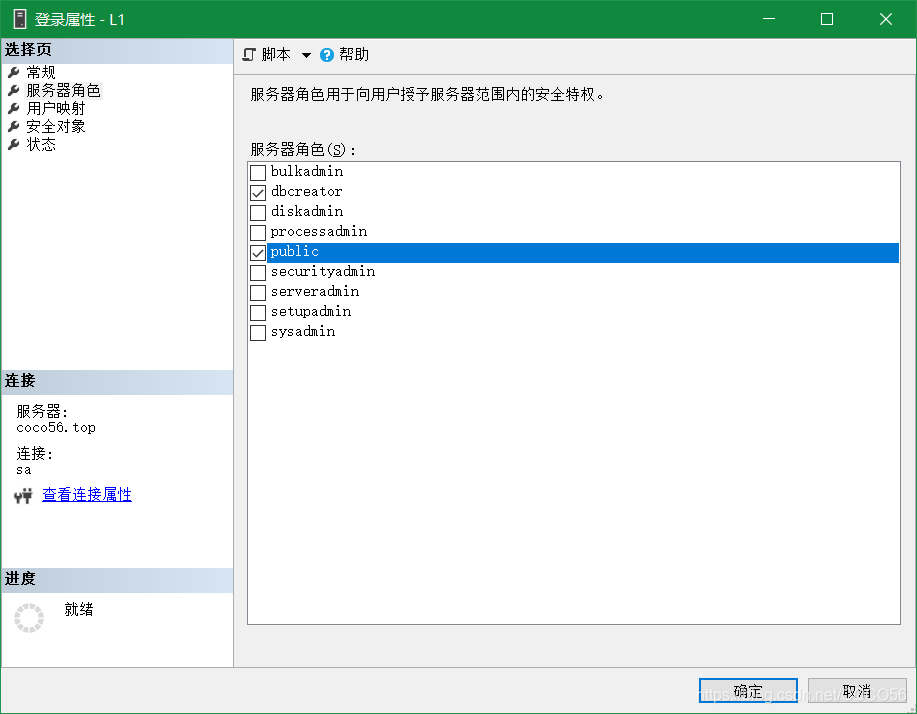Screen dimensions: 917x714
Task: Click the server name coco56.top
Action: (56, 428)
